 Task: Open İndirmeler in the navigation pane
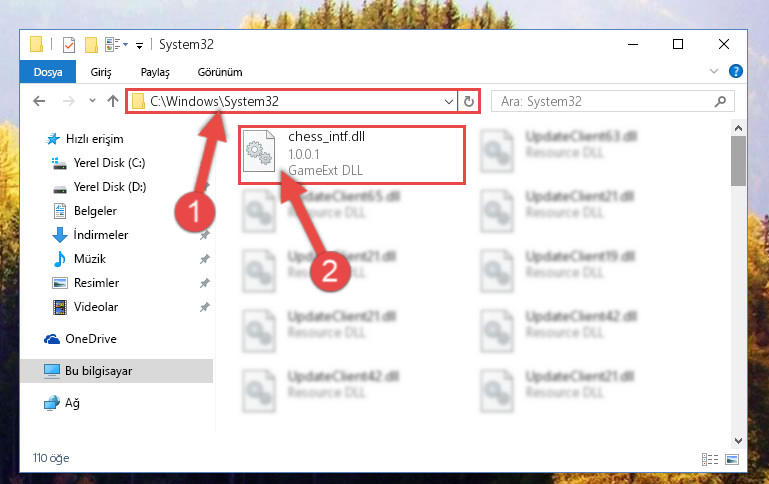tap(101, 235)
